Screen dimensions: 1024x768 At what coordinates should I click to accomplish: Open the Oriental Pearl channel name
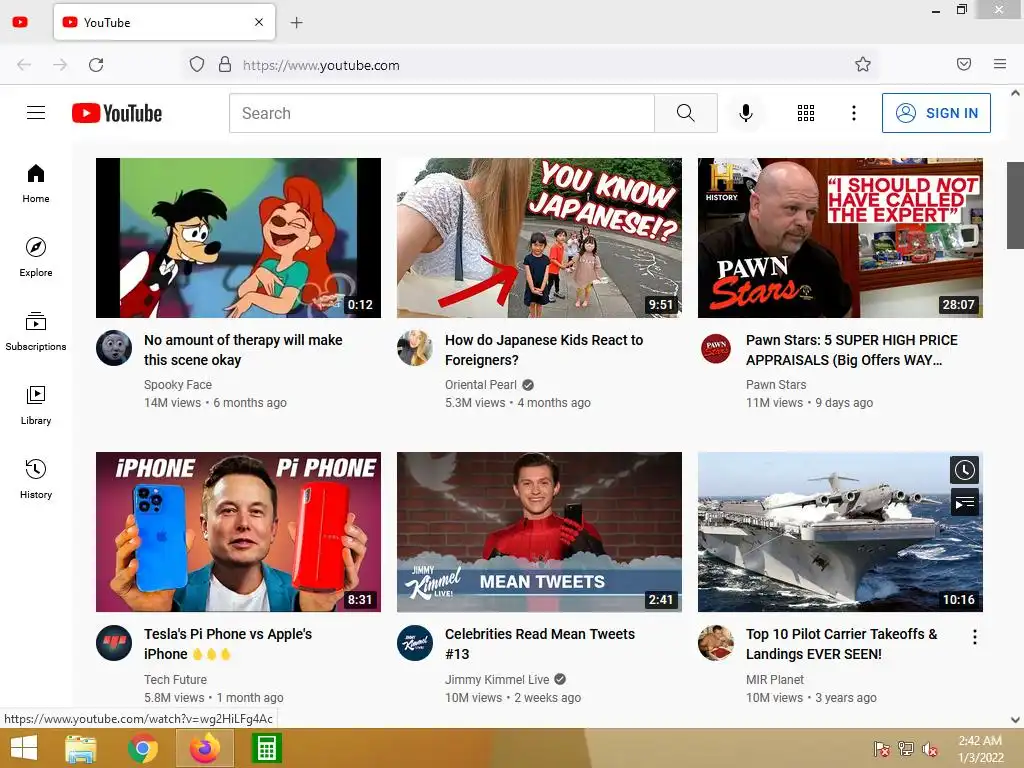coord(481,385)
